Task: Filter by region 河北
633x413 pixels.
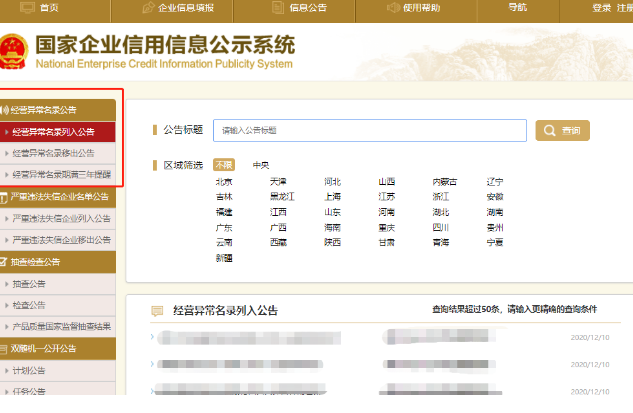Action: [333, 182]
